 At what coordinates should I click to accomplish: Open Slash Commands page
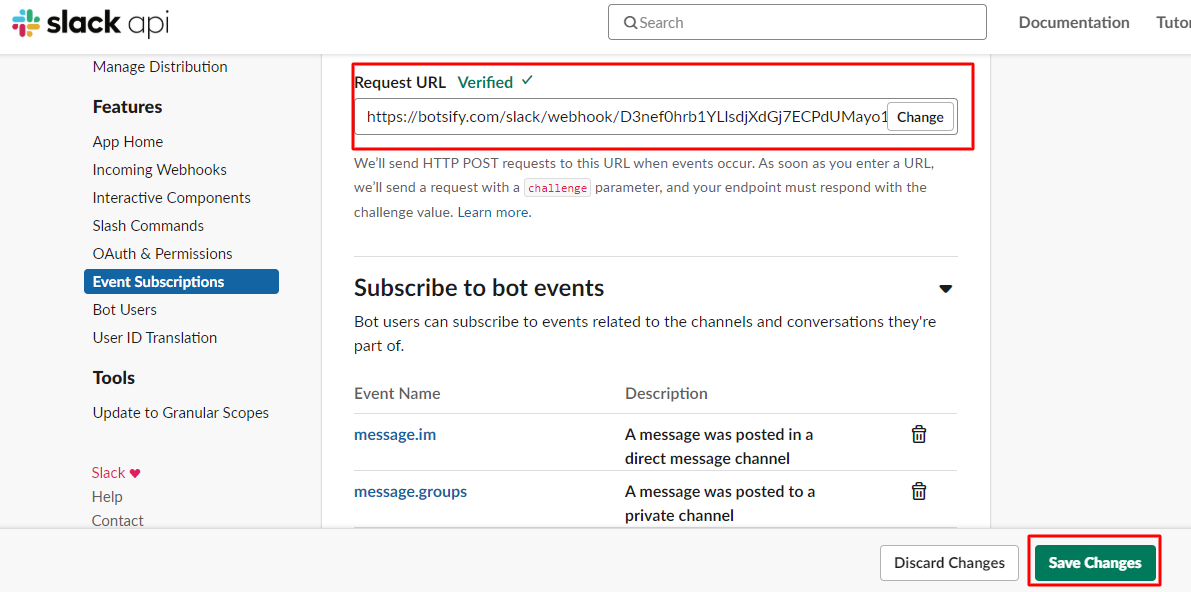(x=148, y=226)
